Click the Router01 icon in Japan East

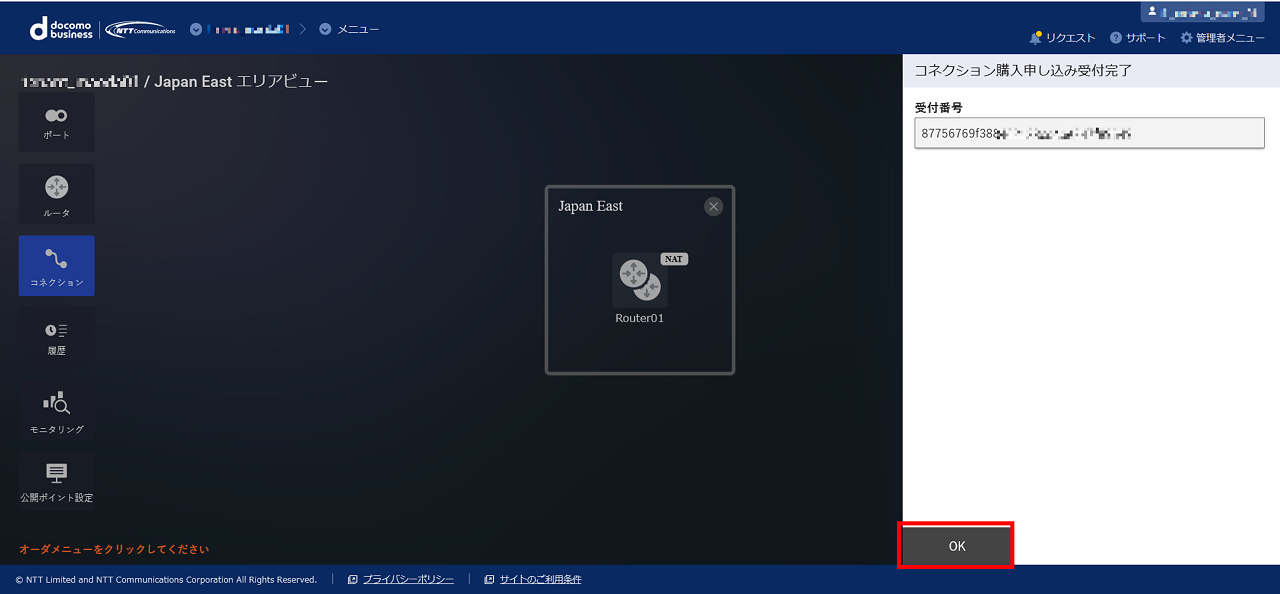pyautogui.click(x=640, y=281)
